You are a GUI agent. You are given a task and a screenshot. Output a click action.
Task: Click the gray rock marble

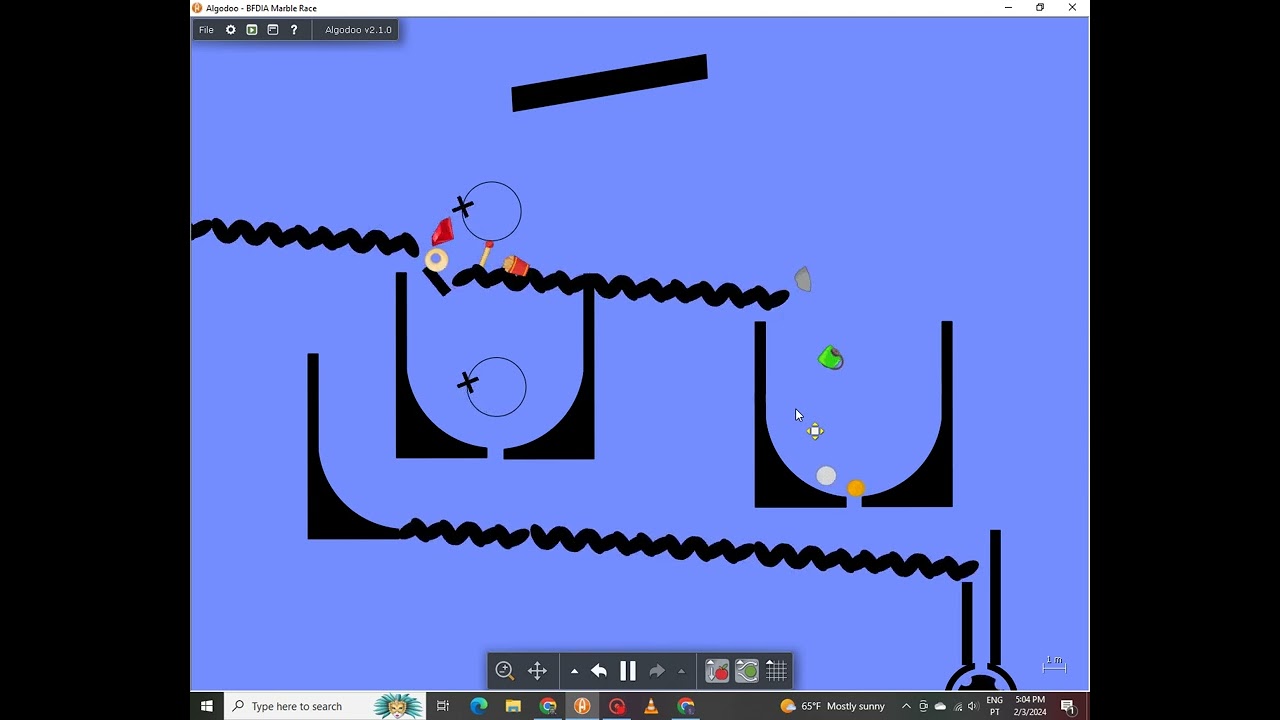pyautogui.click(x=803, y=279)
